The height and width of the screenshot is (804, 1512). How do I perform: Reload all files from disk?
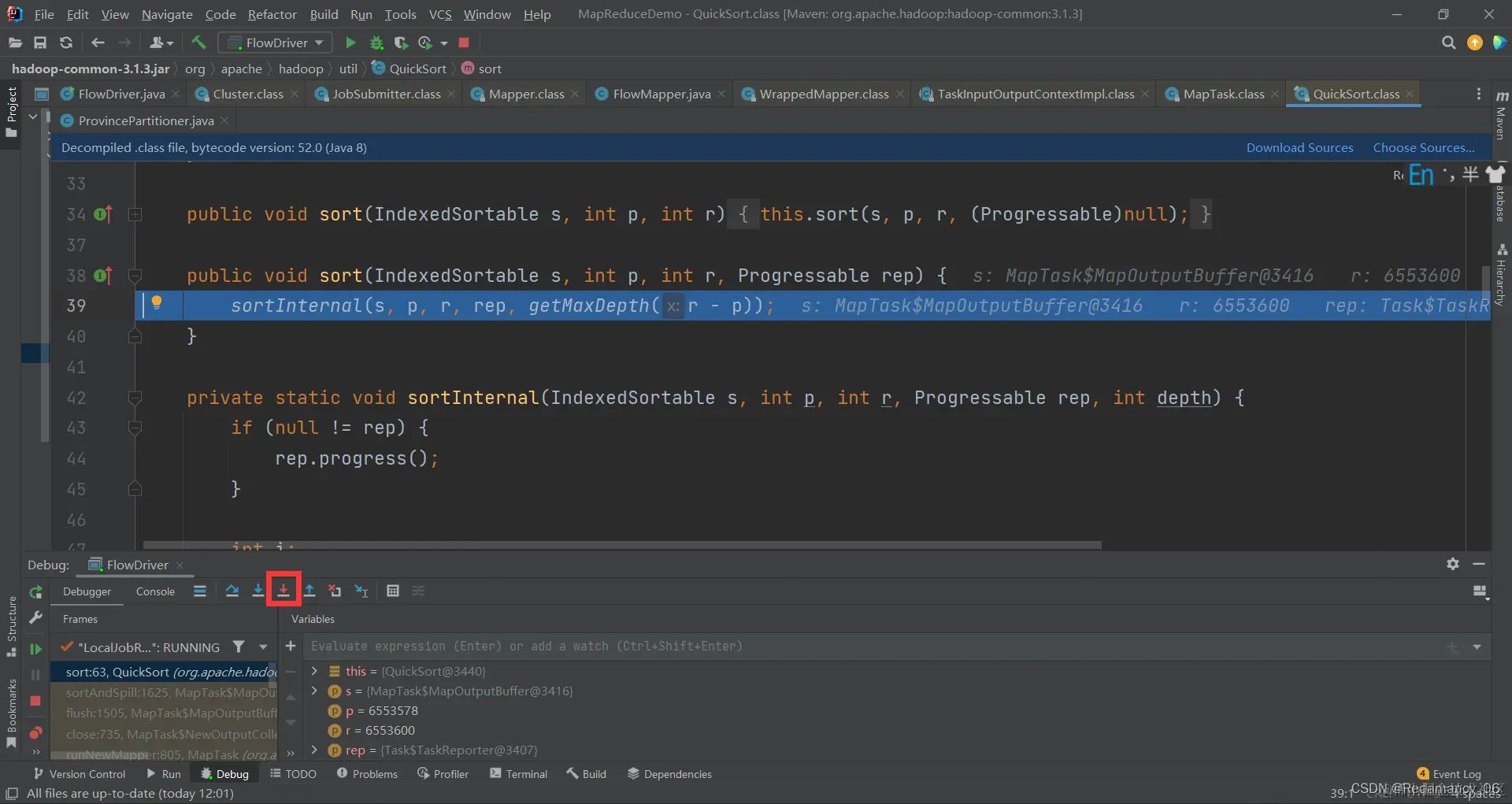(x=66, y=43)
